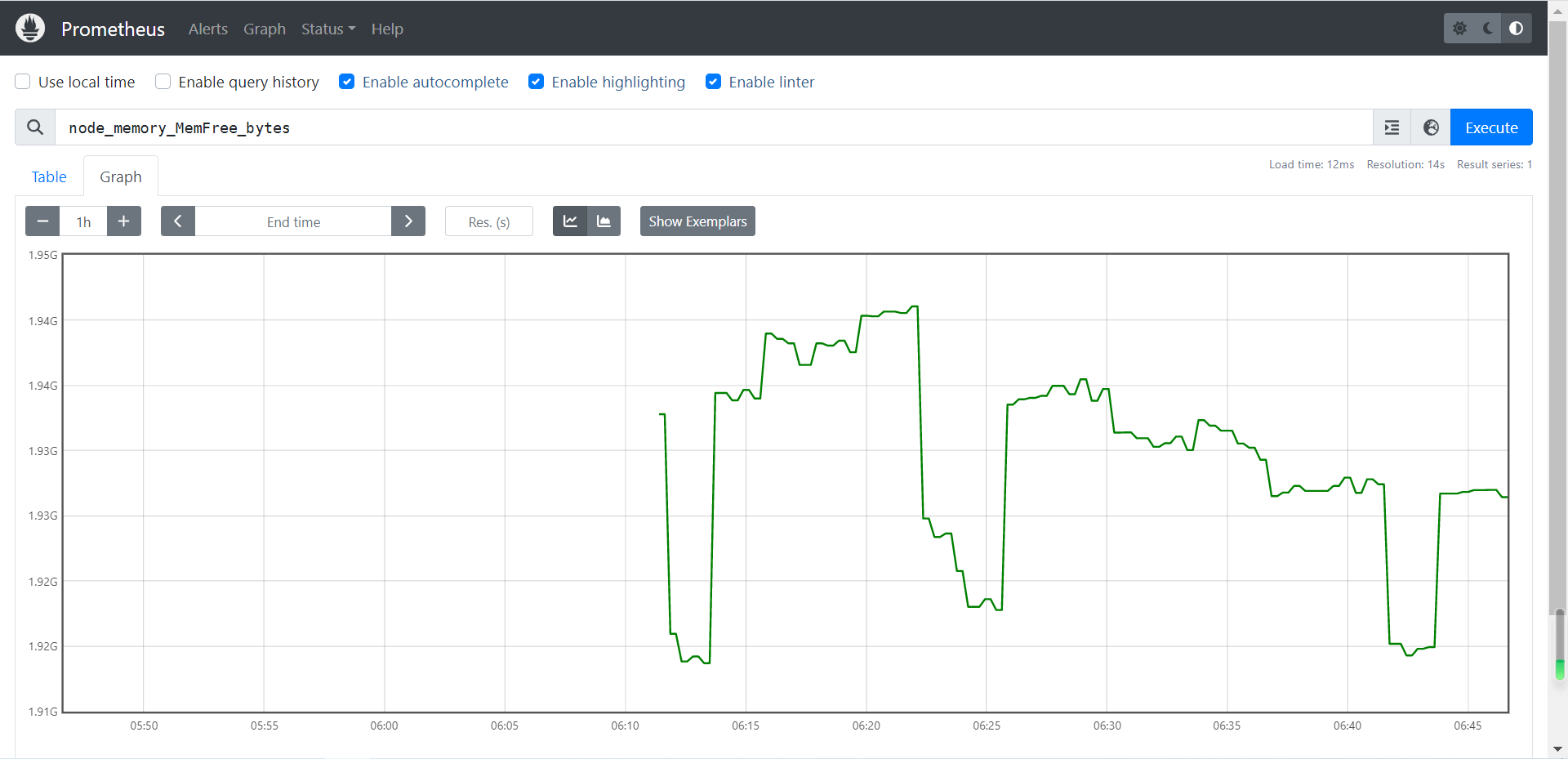The width and height of the screenshot is (1568, 759).
Task: Show stacked area graph
Action: pos(604,221)
